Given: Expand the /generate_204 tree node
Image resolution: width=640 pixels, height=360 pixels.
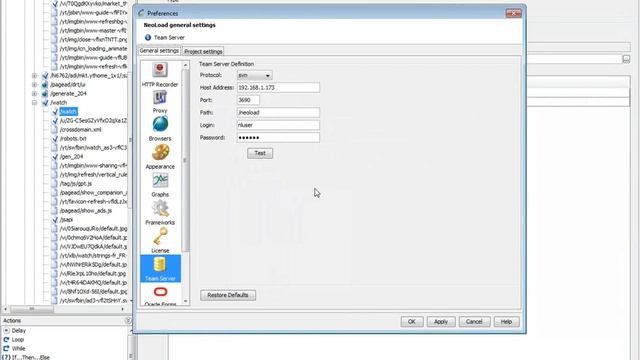Looking at the screenshot, I should pyautogui.click(x=35, y=93).
